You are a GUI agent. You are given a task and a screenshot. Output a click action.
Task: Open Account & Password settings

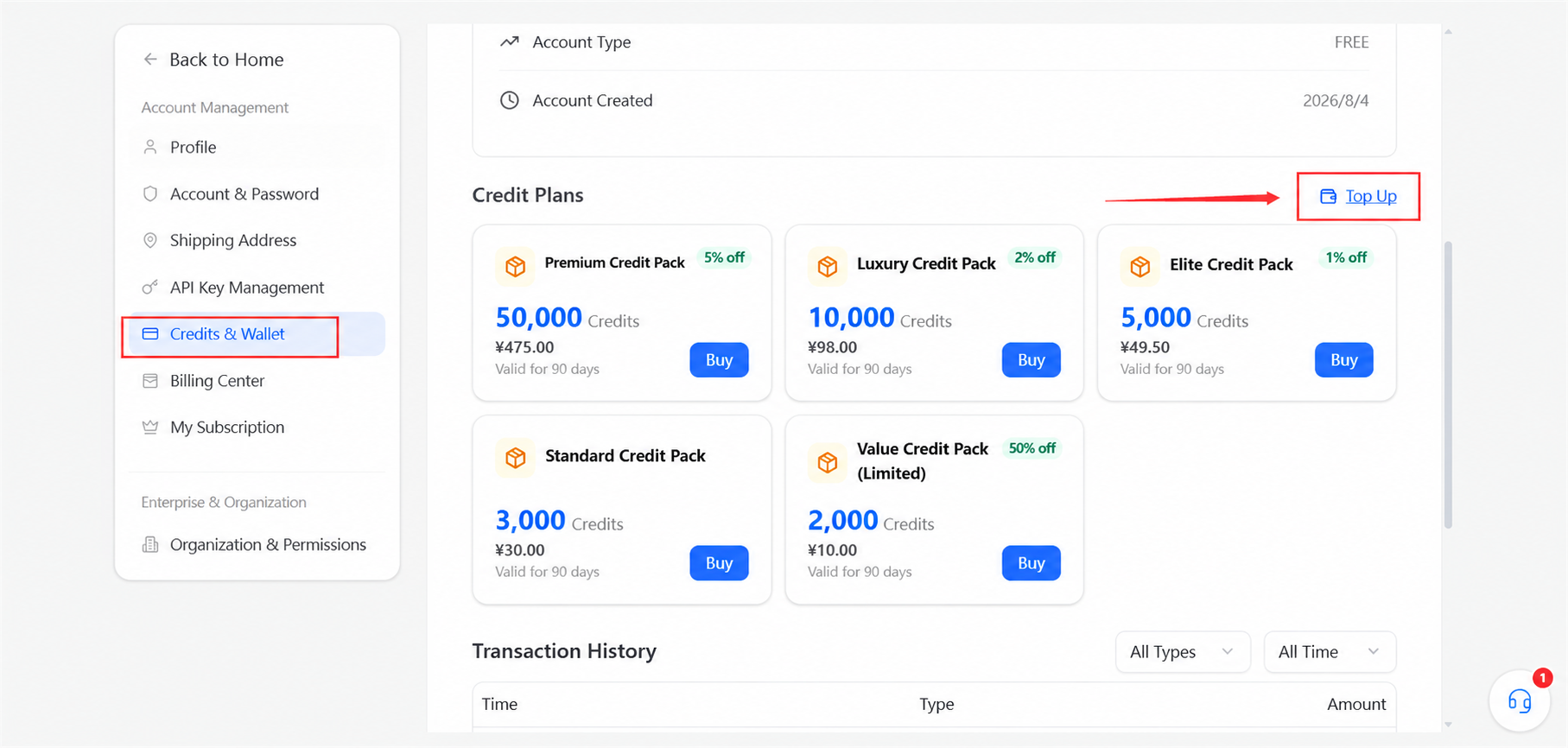(x=257, y=193)
